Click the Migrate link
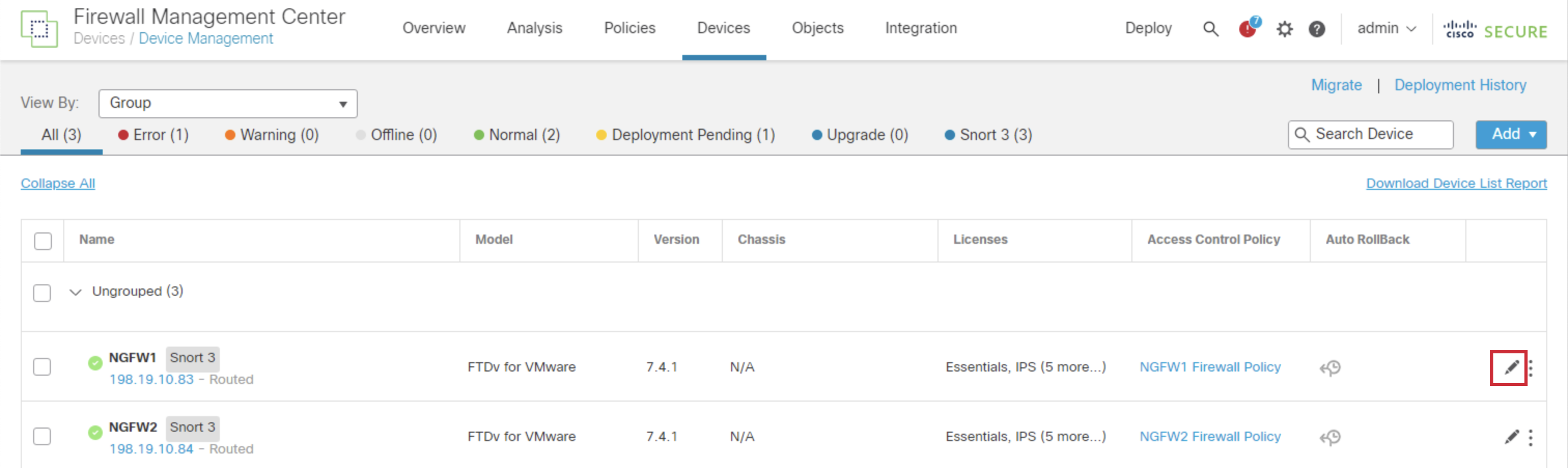 pos(1336,85)
